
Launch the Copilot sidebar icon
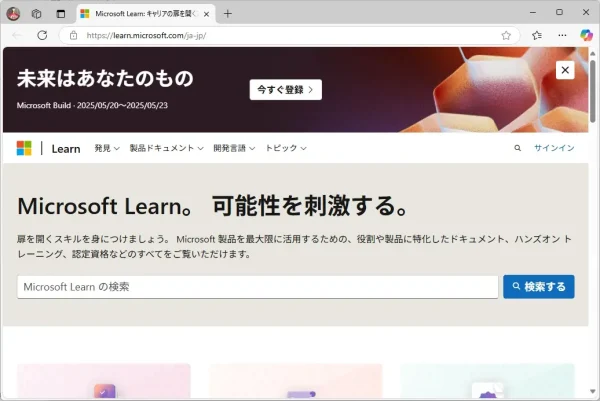586,35
